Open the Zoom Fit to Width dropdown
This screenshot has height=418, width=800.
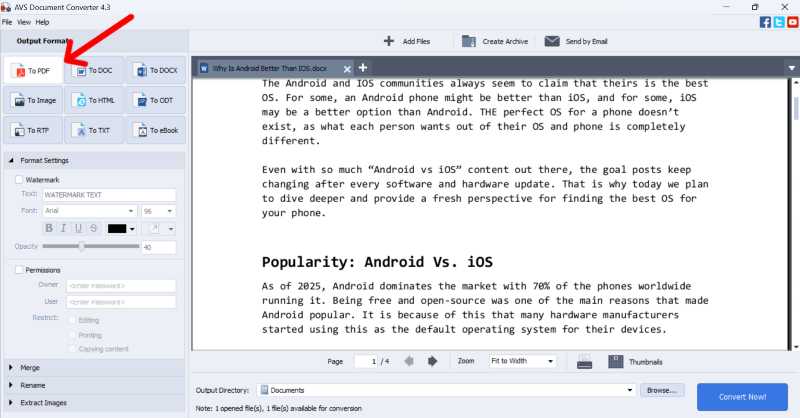tap(522, 361)
